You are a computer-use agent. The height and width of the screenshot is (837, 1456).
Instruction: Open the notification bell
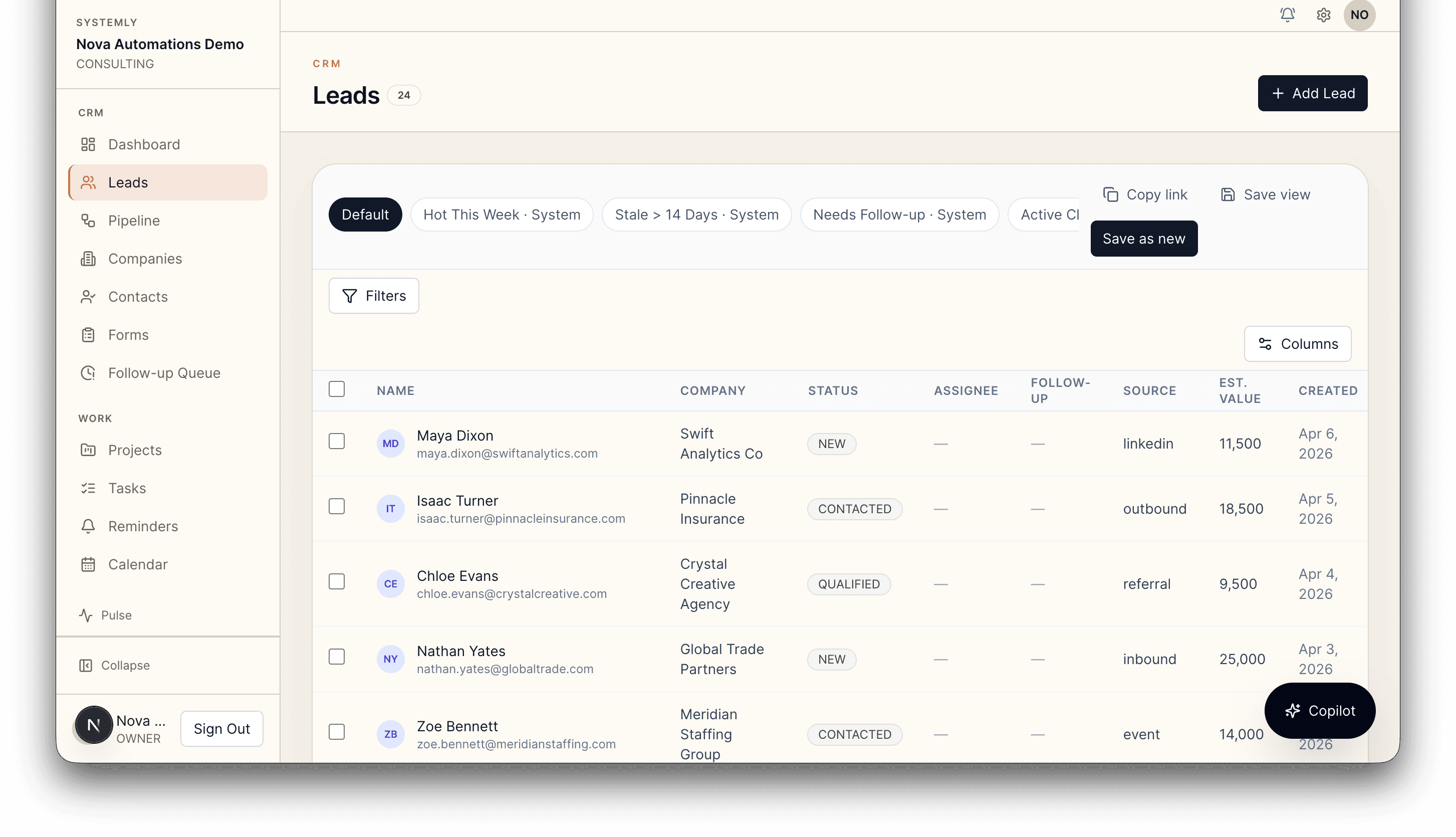(1287, 15)
